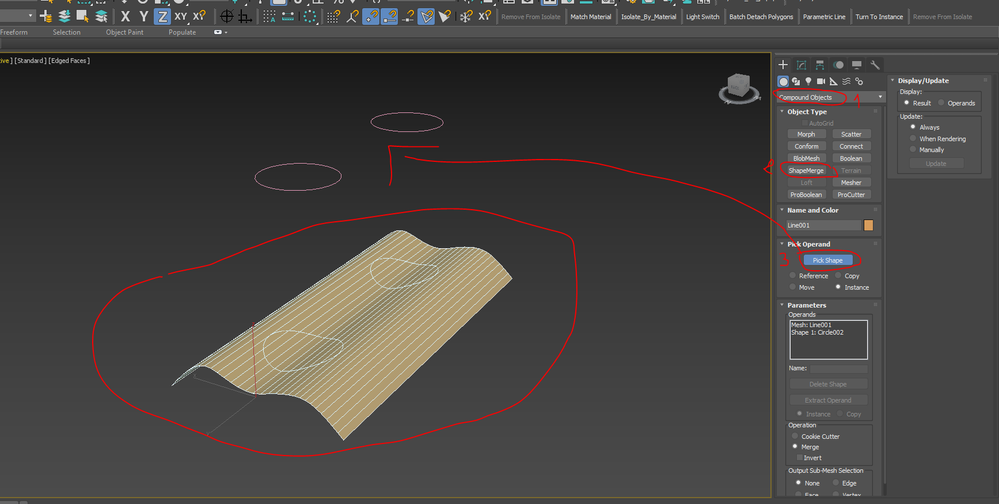The width and height of the screenshot is (999, 504).
Task: Click the Pick Shape button
Action: click(828, 260)
